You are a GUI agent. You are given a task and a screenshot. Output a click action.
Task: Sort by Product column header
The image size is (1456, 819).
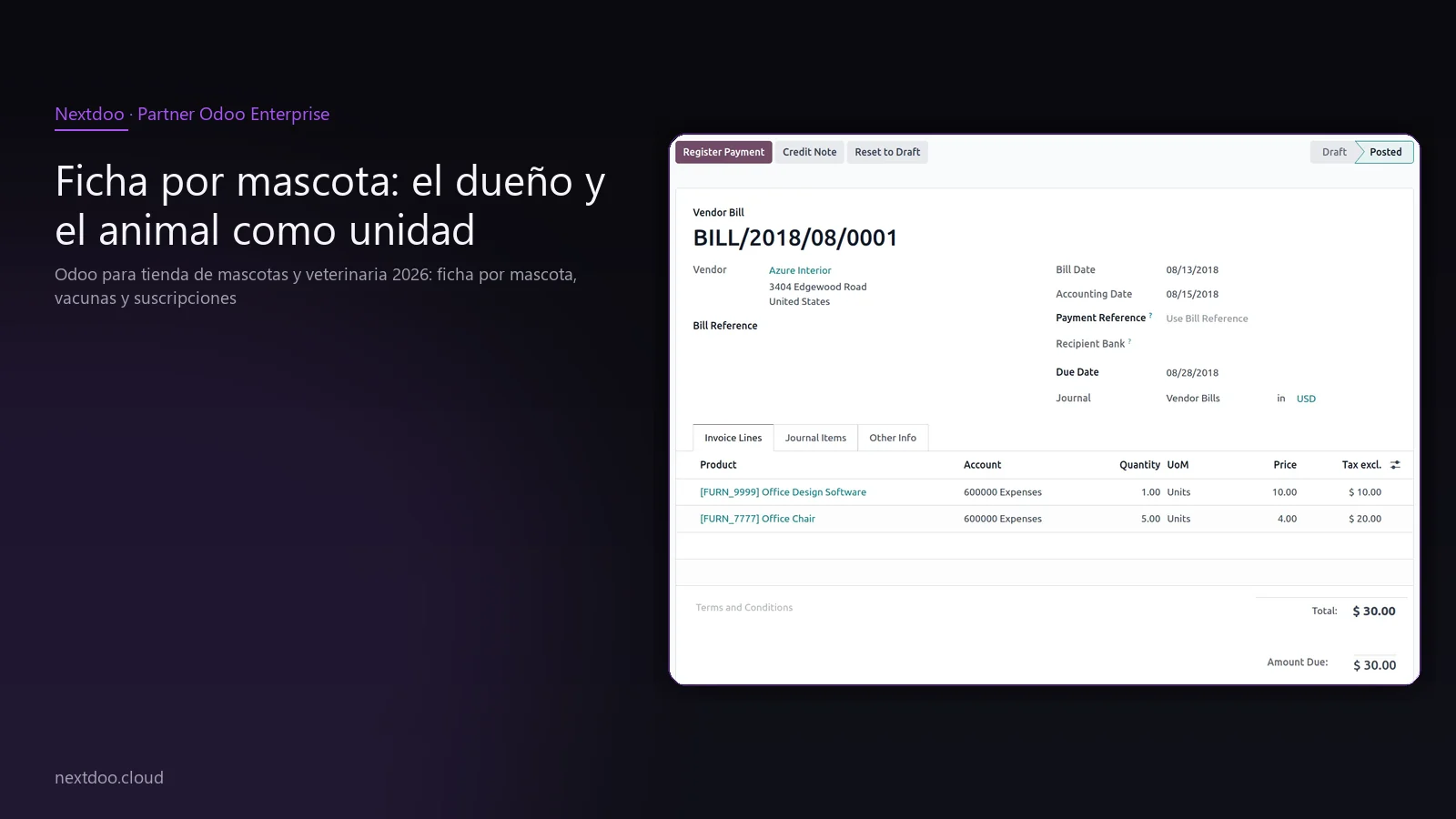coord(718,465)
